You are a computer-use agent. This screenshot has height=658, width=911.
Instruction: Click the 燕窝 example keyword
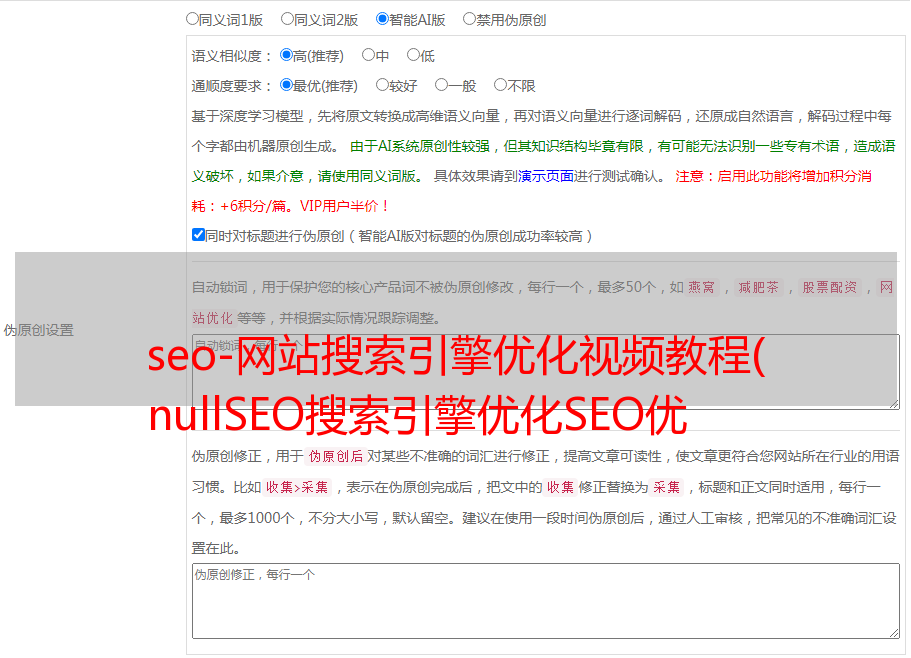click(702, 287)
